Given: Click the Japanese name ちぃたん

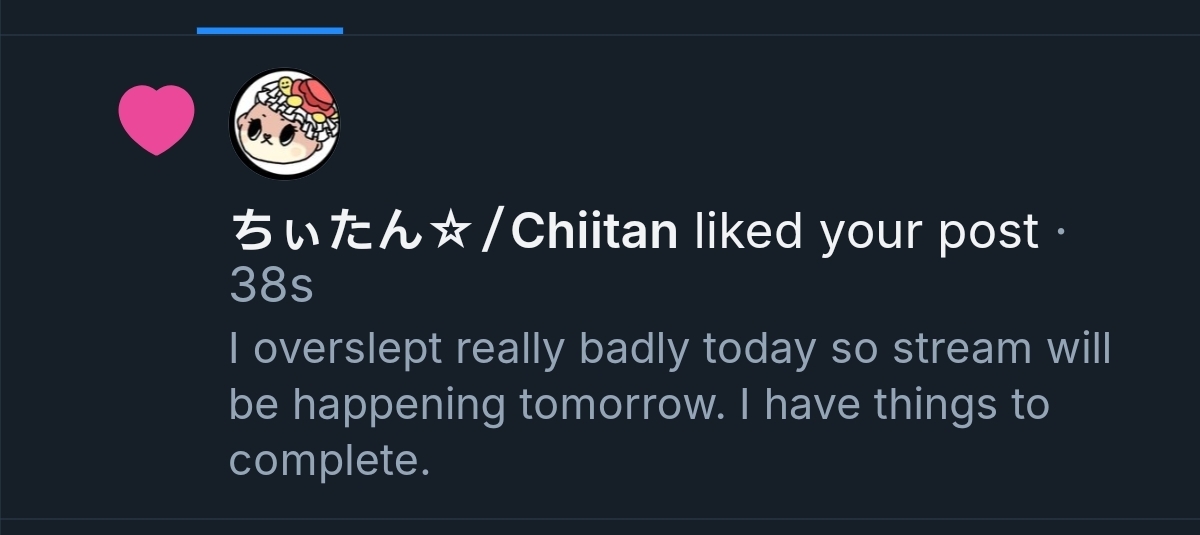Looking at the screenshot, I should (x=329, y=233).
